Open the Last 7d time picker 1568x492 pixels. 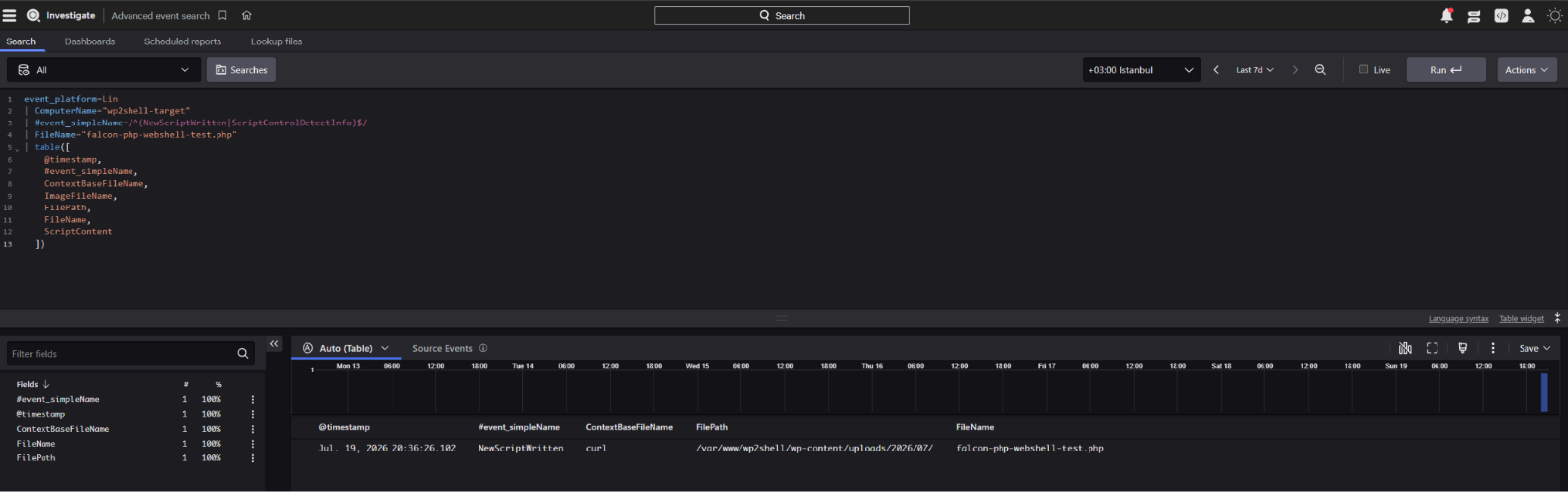pyautogui.click(x=1255, y=70)
